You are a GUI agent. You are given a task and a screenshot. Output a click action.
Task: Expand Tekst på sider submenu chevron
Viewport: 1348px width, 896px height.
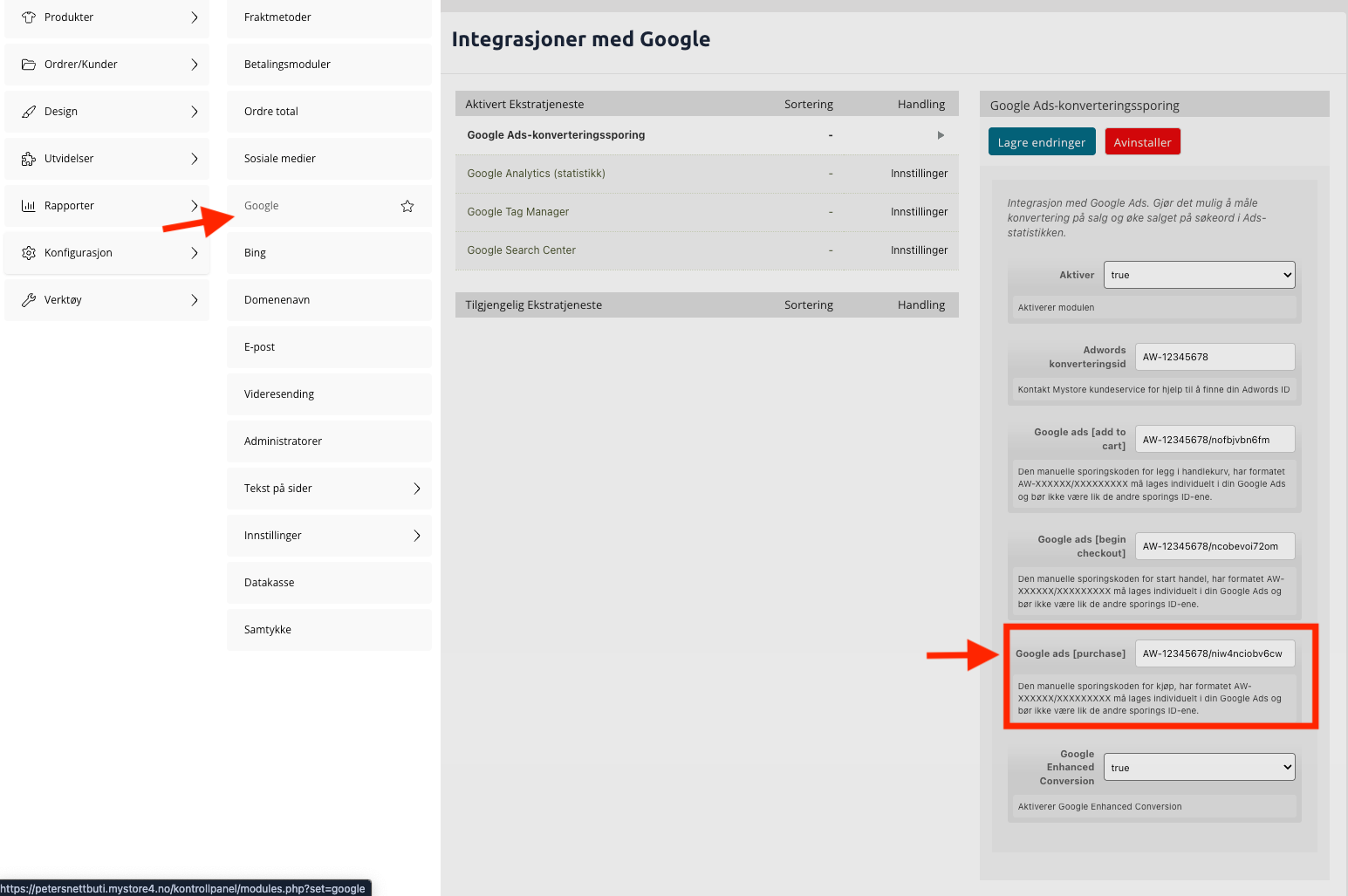[x=417, y=489]
